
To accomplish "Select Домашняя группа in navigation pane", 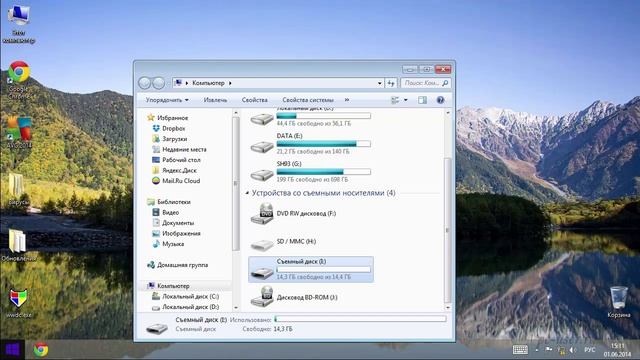I will (178, 265).
